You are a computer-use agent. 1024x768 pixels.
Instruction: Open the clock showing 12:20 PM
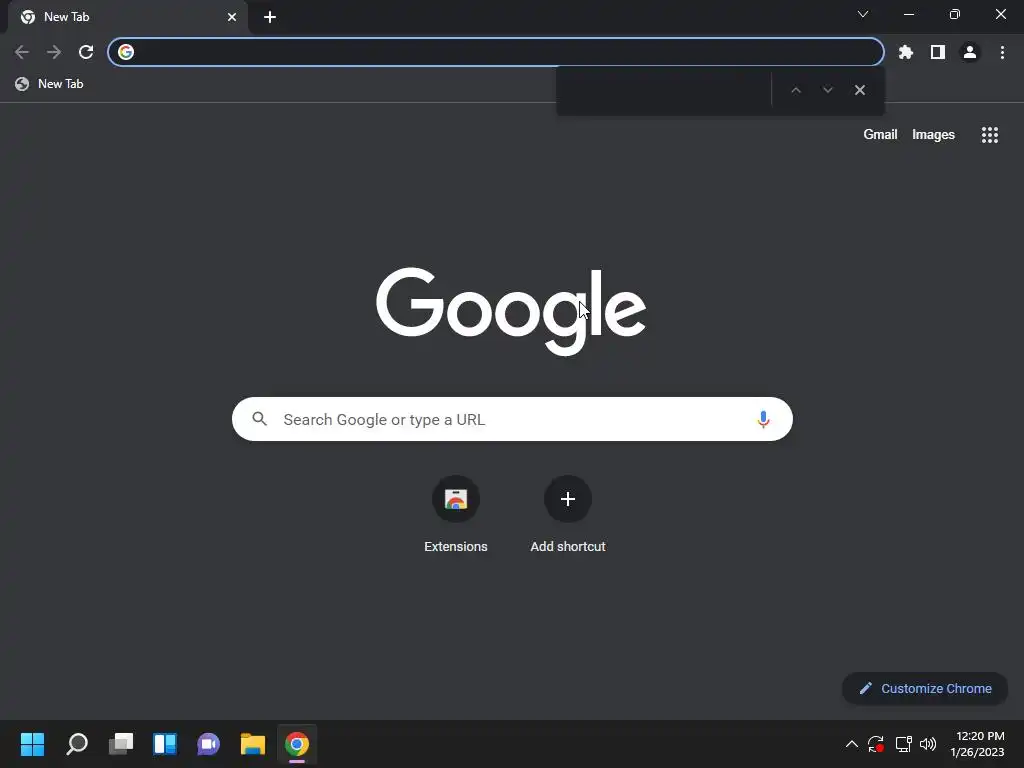pyautogui.click(x=978, y=744)
